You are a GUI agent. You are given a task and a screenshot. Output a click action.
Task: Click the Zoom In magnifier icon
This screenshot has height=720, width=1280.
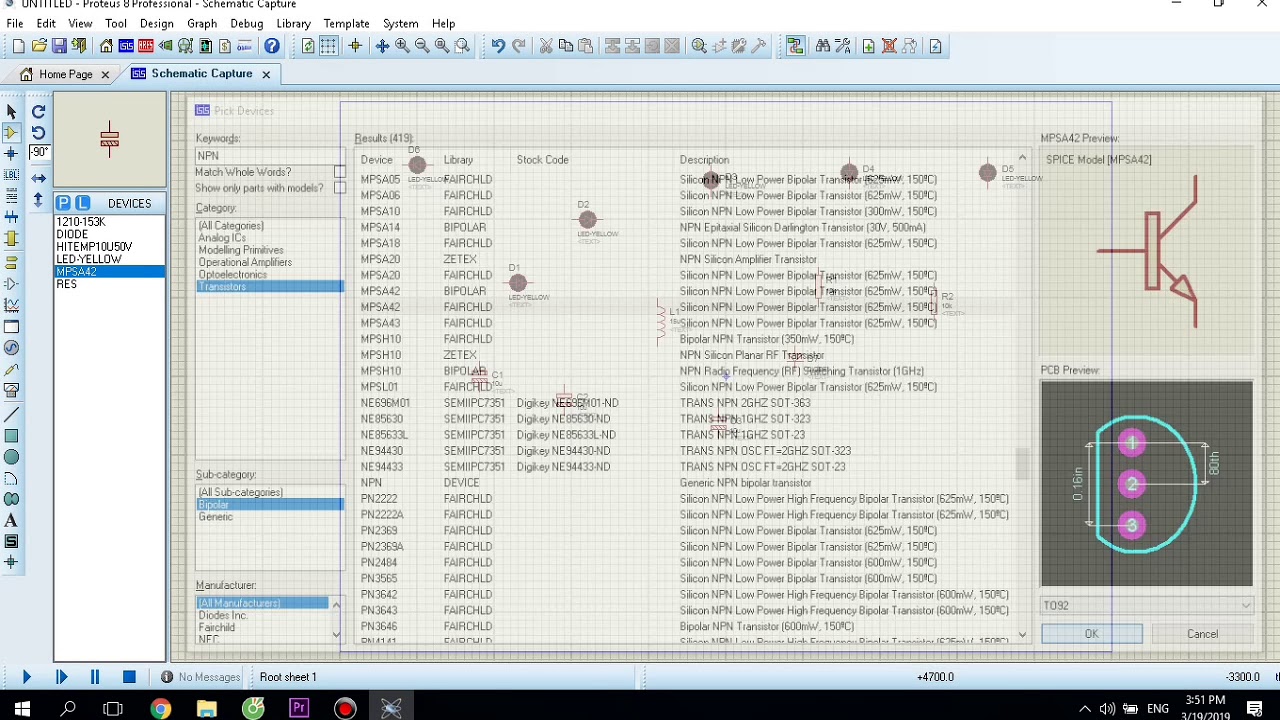(402, 46)
